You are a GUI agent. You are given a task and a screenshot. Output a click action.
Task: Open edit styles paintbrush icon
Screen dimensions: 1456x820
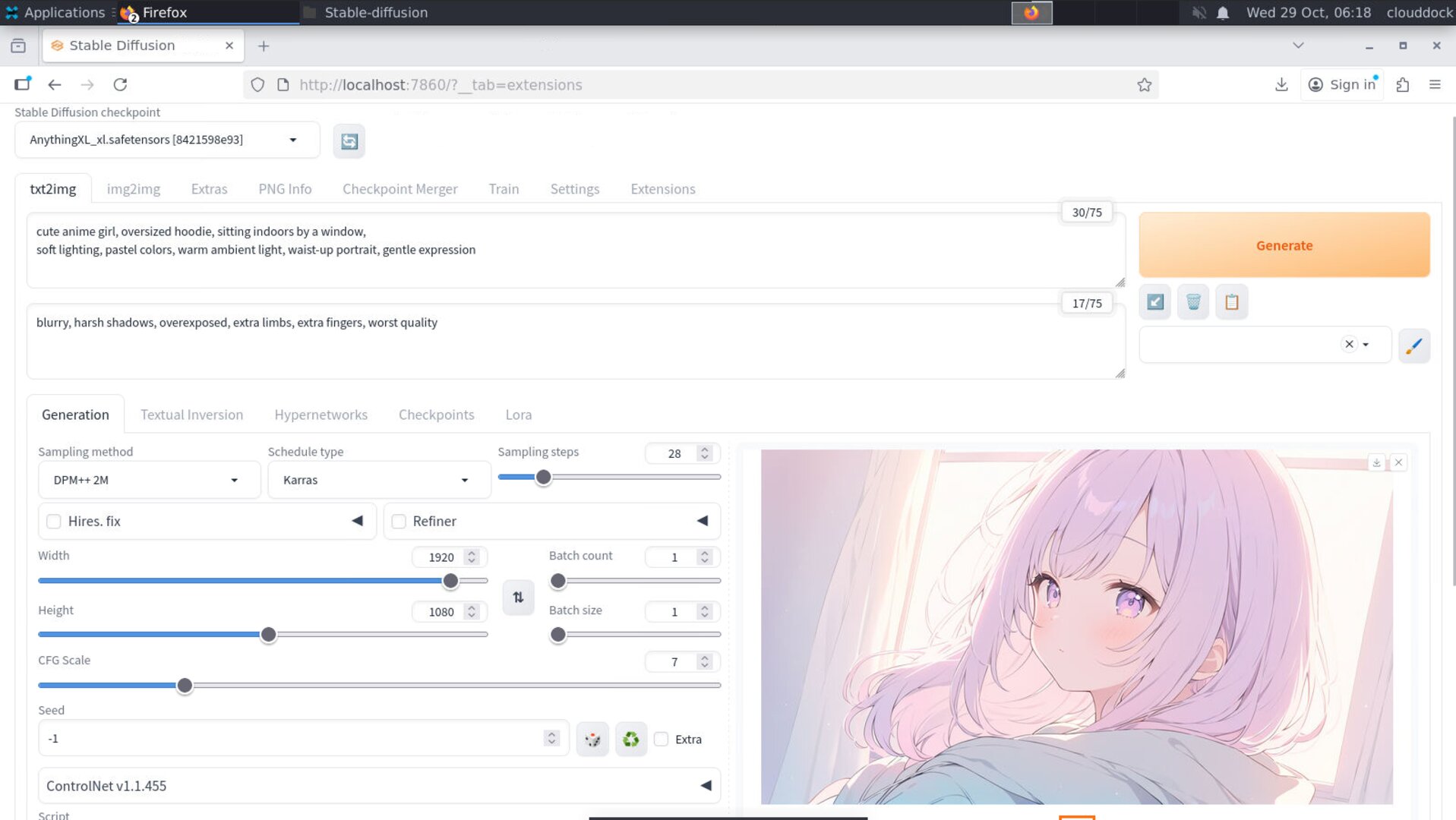[x=1413, y=345]
